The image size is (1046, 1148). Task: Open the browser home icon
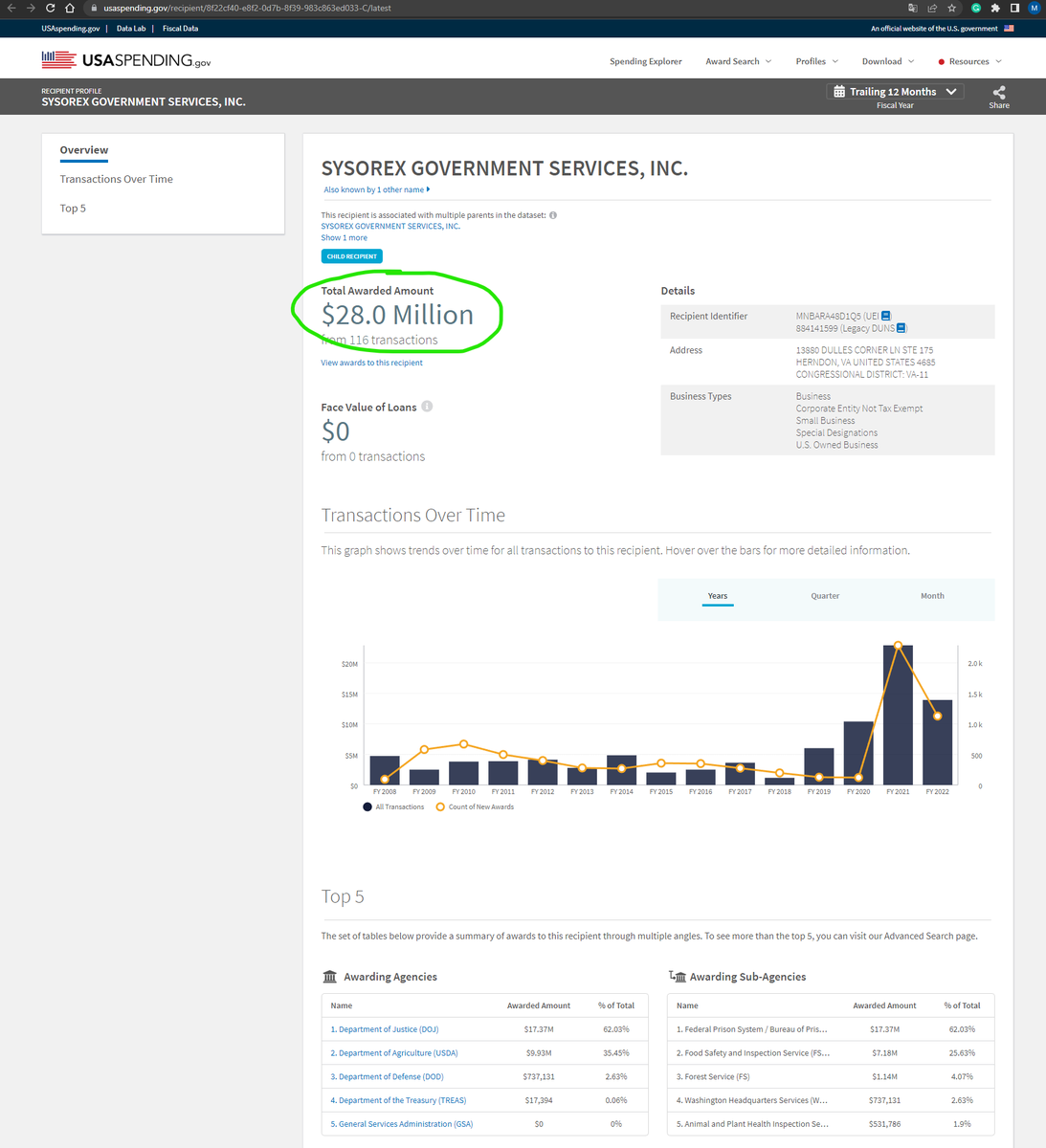(x=69, y=8)
